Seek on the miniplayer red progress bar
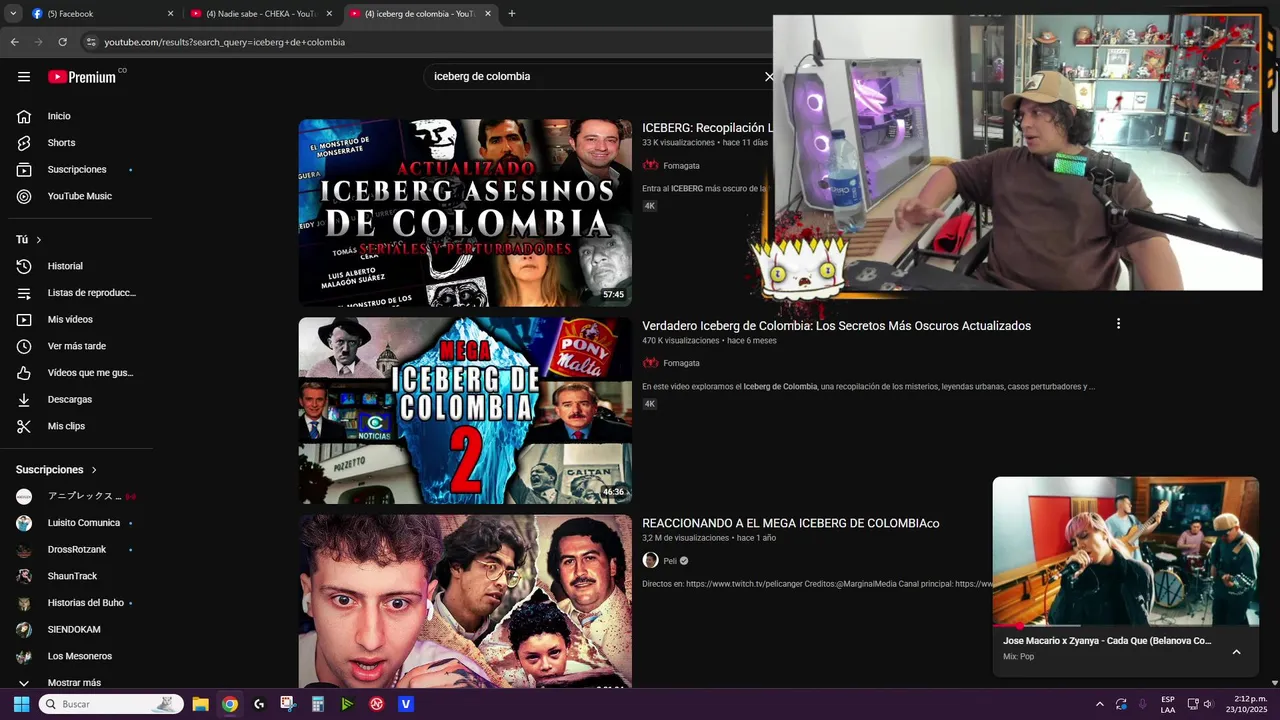This screenshot has height=720, width=1280. (x=1125, y=626)
